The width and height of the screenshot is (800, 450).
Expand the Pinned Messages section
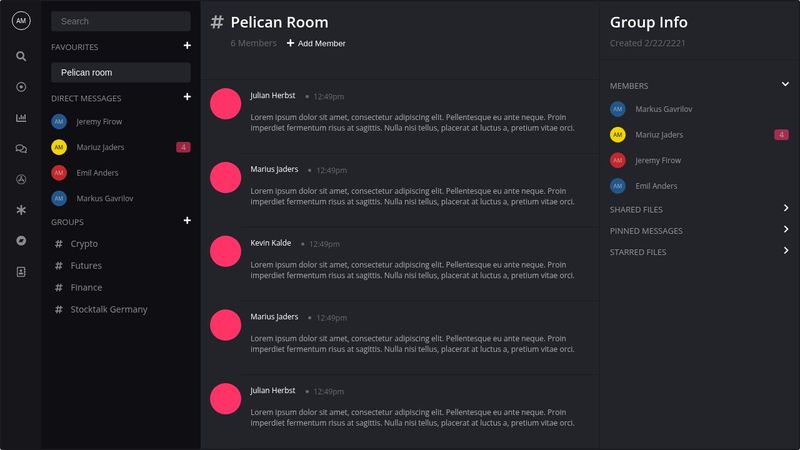(786, 230)
